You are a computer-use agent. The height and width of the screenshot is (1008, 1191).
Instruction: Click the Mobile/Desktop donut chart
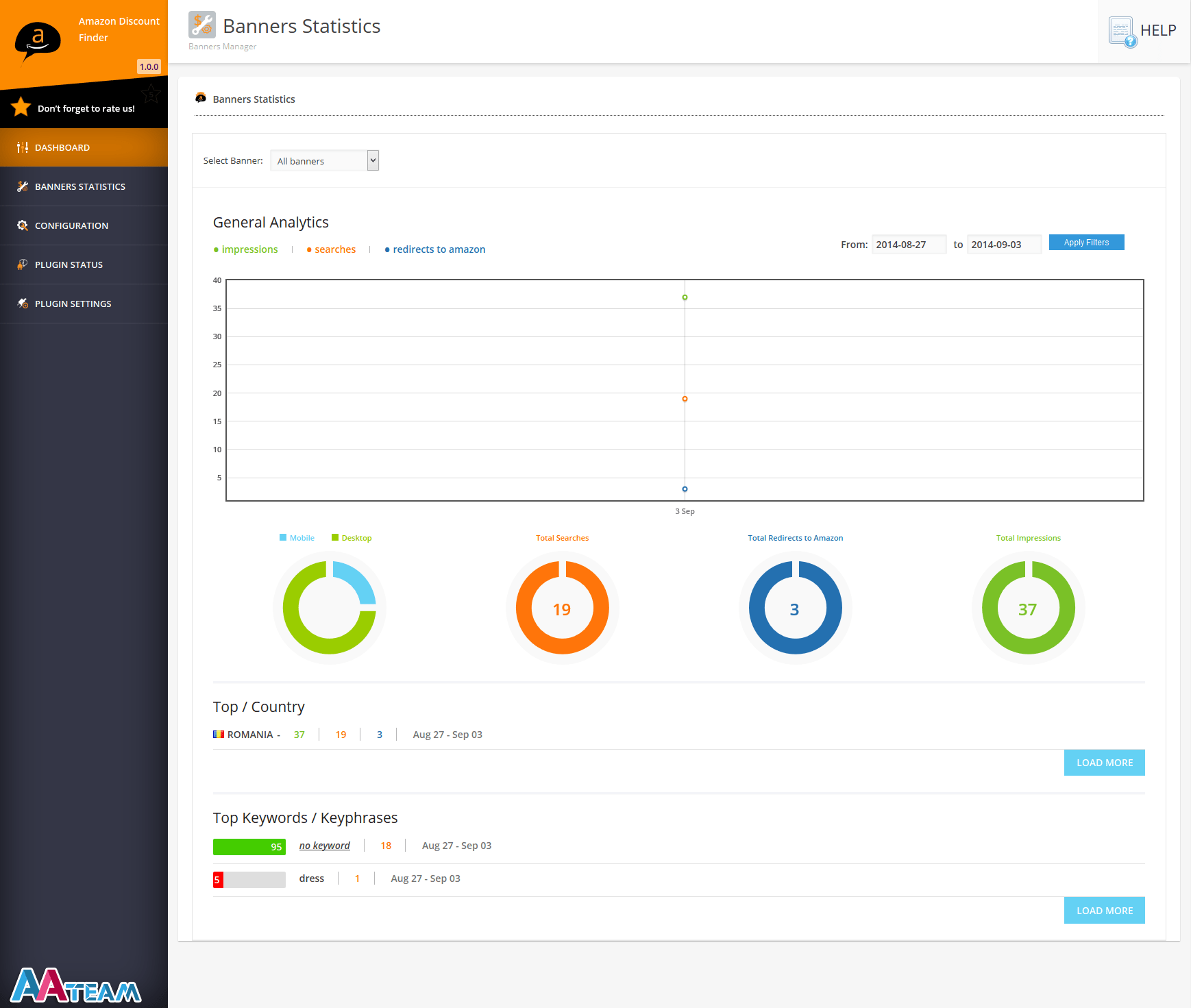tap(330, 608)
